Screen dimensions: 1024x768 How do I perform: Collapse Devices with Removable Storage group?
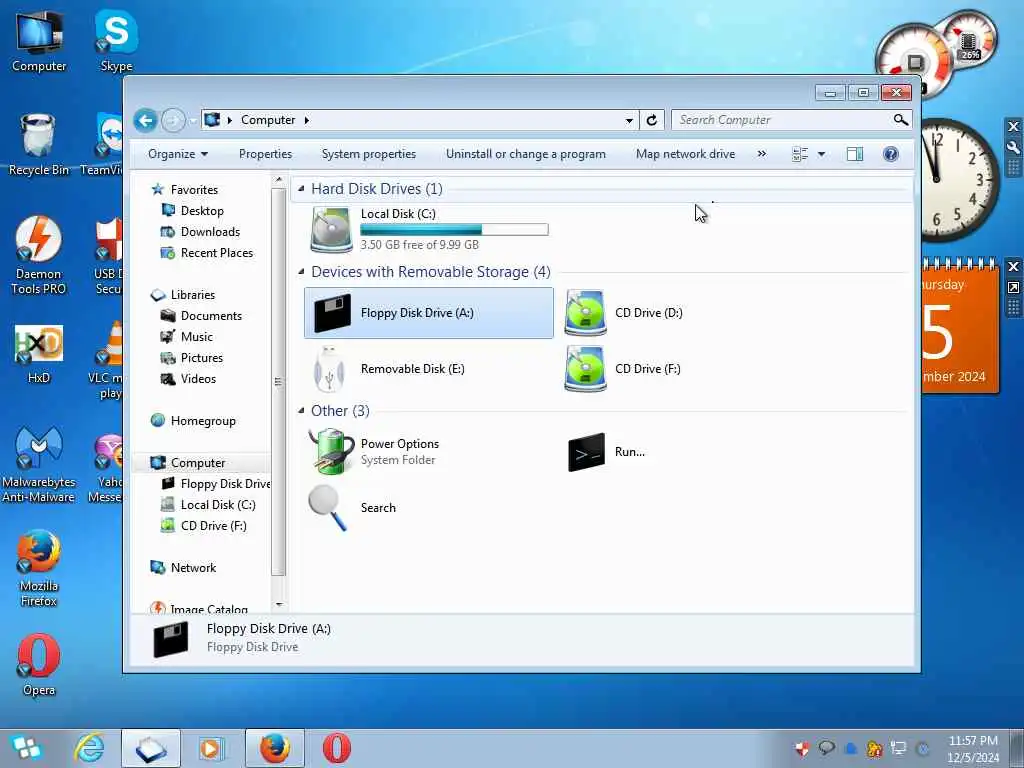tap(301, 272)
